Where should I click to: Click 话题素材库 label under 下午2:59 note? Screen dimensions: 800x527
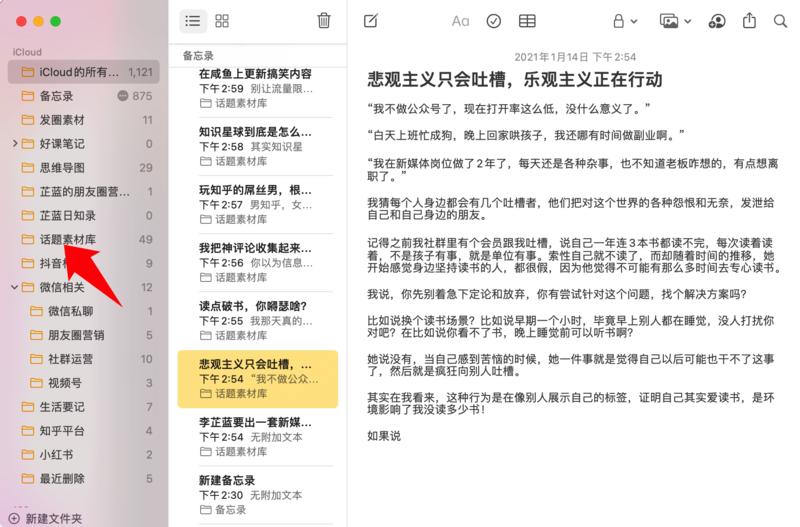point(241,103)
